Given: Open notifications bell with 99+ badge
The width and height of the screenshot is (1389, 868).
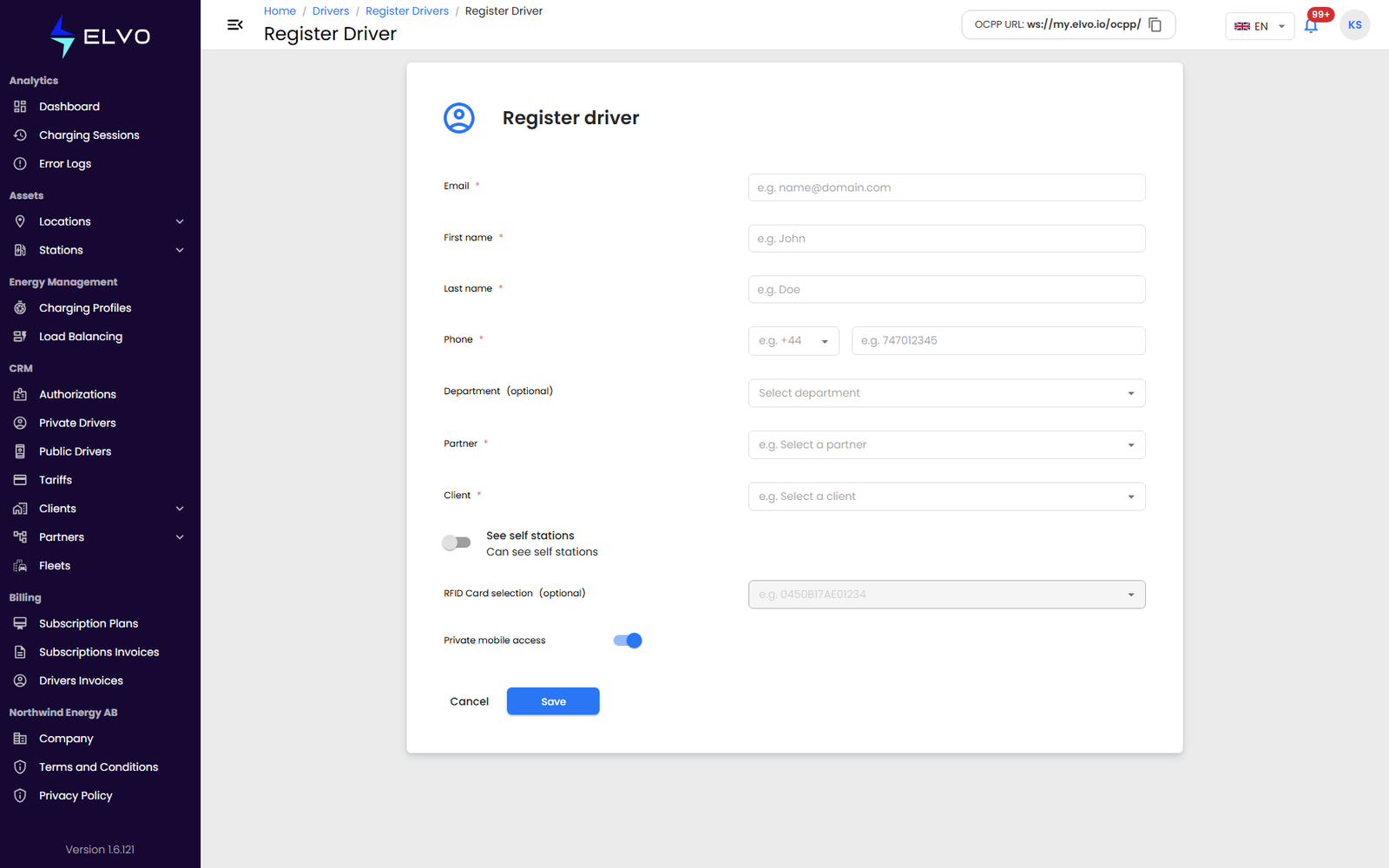Looking at the screenshot, I should 1311,25.
